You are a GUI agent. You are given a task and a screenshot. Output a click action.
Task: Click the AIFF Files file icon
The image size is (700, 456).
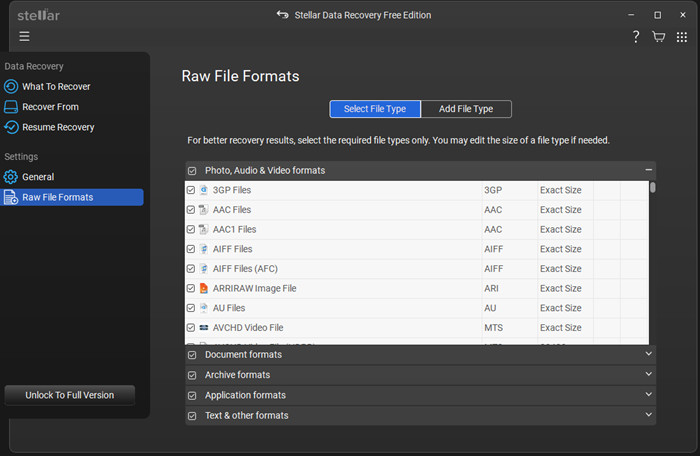204,249
